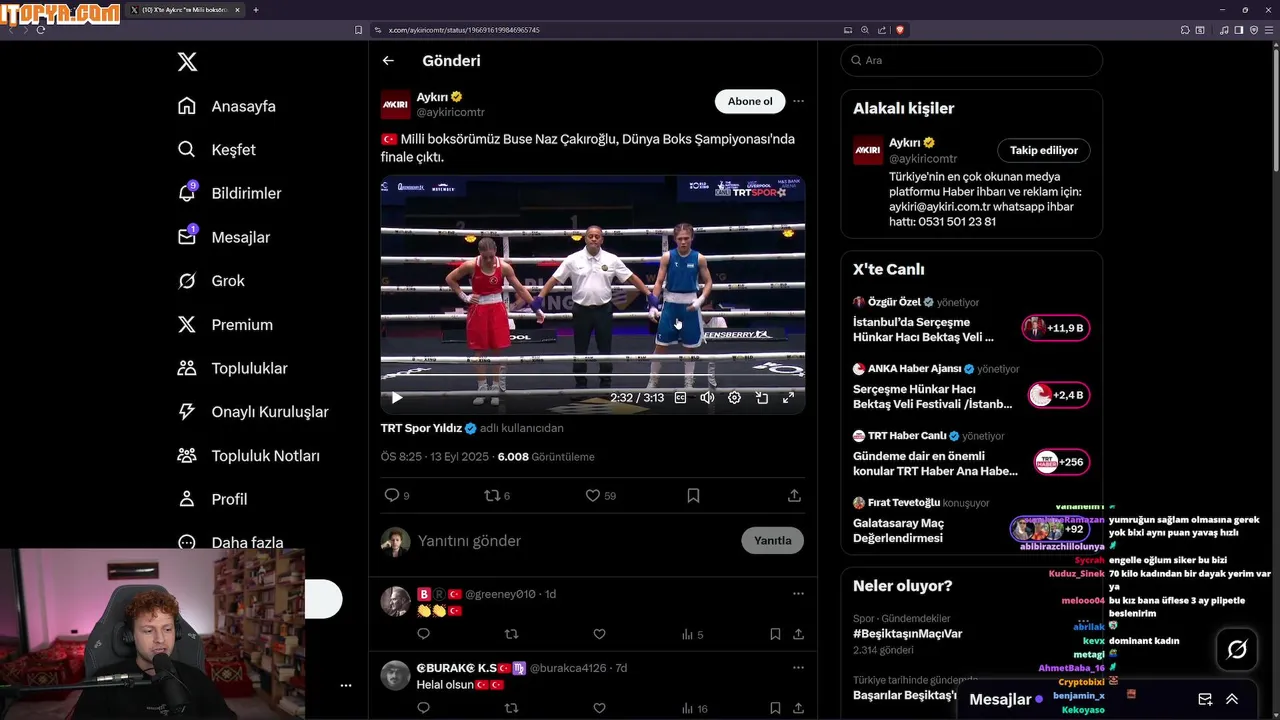
Task: Open the #BeşiktaşınMaçıVar trend
Action: coord(908,634)
